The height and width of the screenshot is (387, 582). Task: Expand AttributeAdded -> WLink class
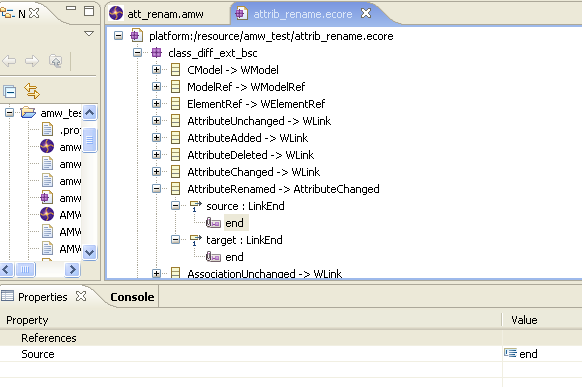(x=156, y=138)
